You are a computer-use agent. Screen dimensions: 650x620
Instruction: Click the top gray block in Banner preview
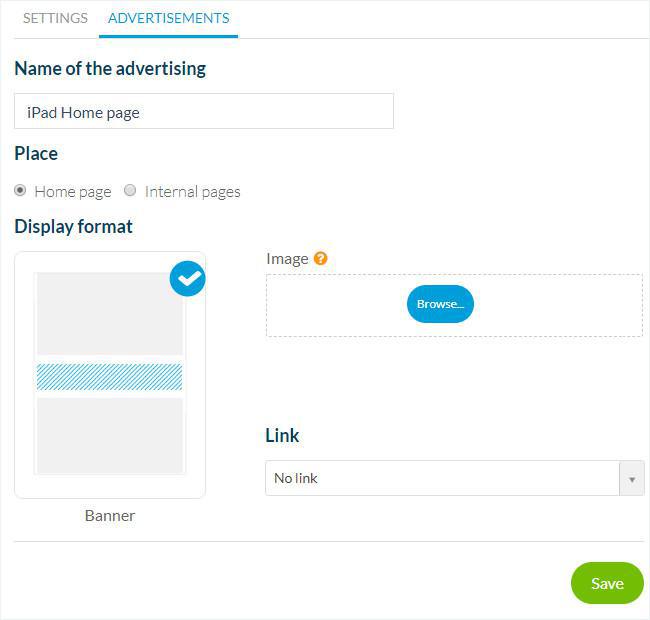pyautogui.click(x=110, y=313)
